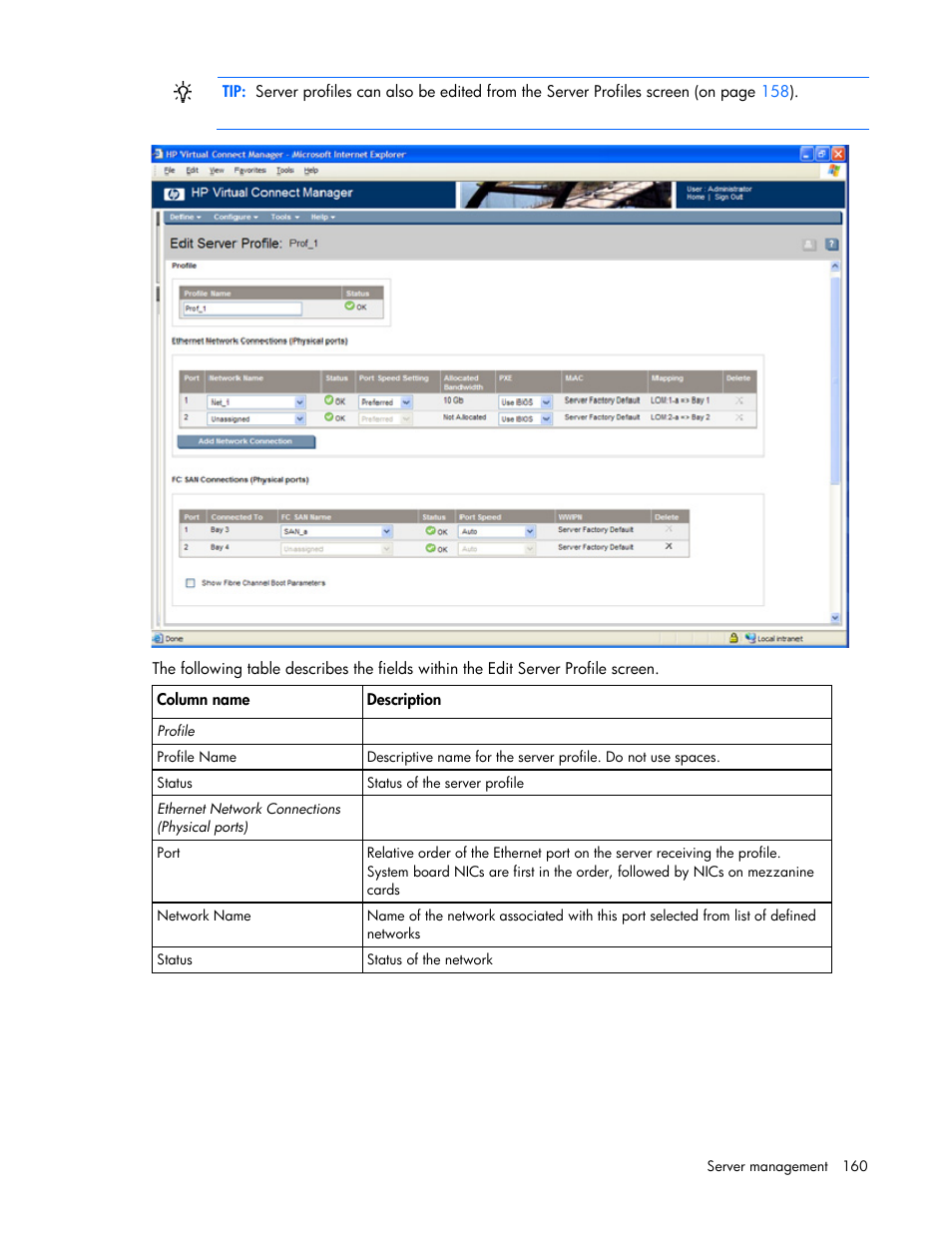Open Use BIOS PXE dropdown for port 2
952x1233 pixels.
pos(547,419)
